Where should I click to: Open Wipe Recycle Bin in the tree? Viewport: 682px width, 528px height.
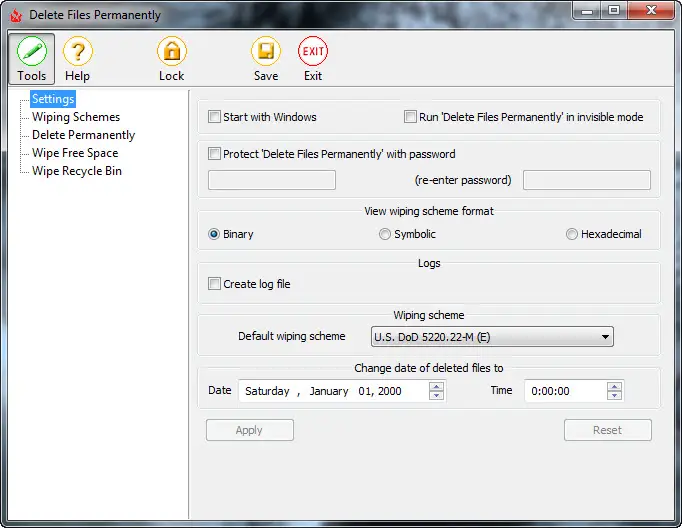click(x=77, y=171)
